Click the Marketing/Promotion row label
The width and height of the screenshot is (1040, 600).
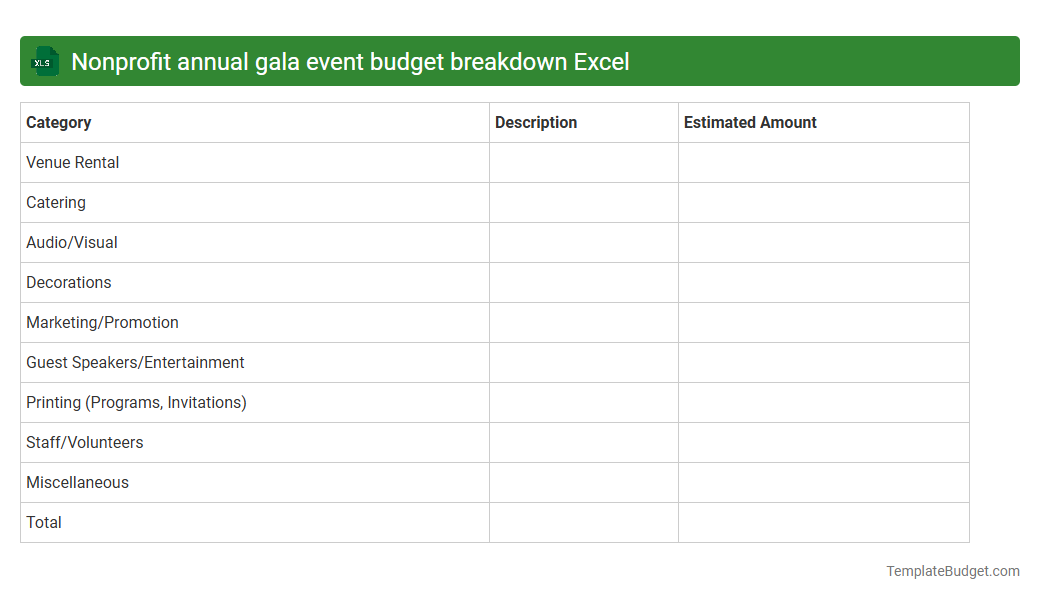pos(102,322)
